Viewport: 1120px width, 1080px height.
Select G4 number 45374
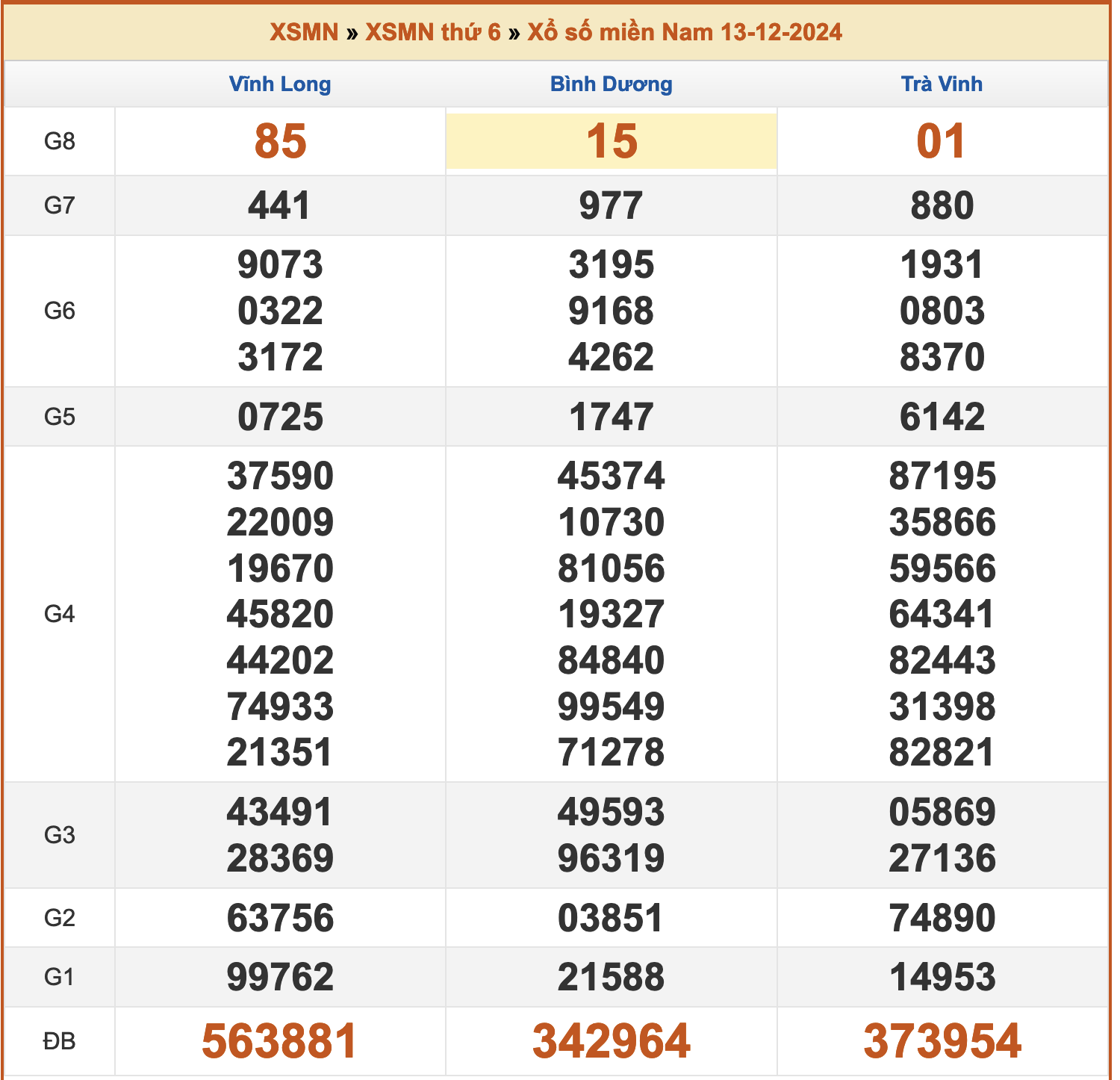tap(612, 477)
